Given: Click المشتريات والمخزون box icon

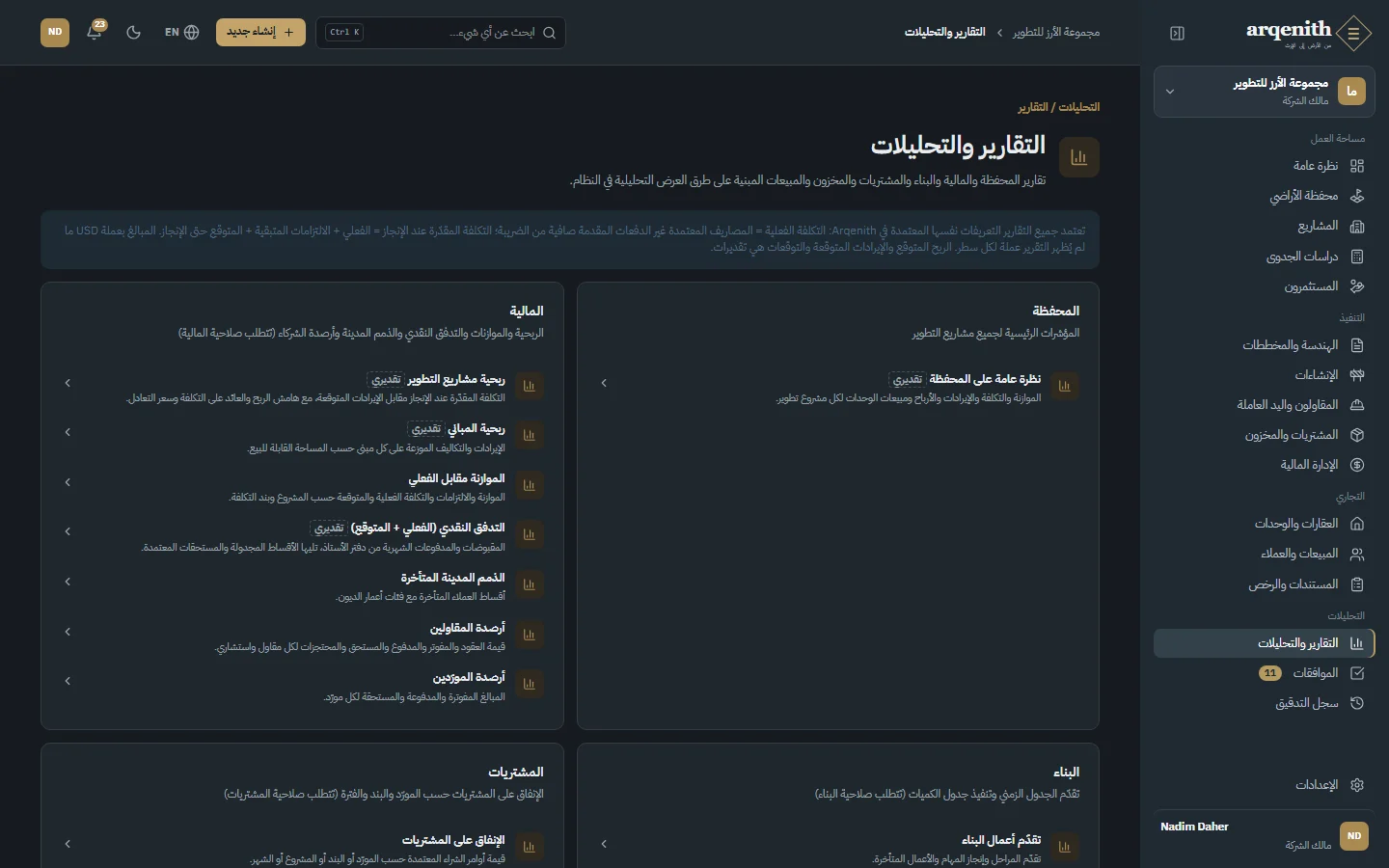Looking at the screenshot, I should coord(1357,435).
